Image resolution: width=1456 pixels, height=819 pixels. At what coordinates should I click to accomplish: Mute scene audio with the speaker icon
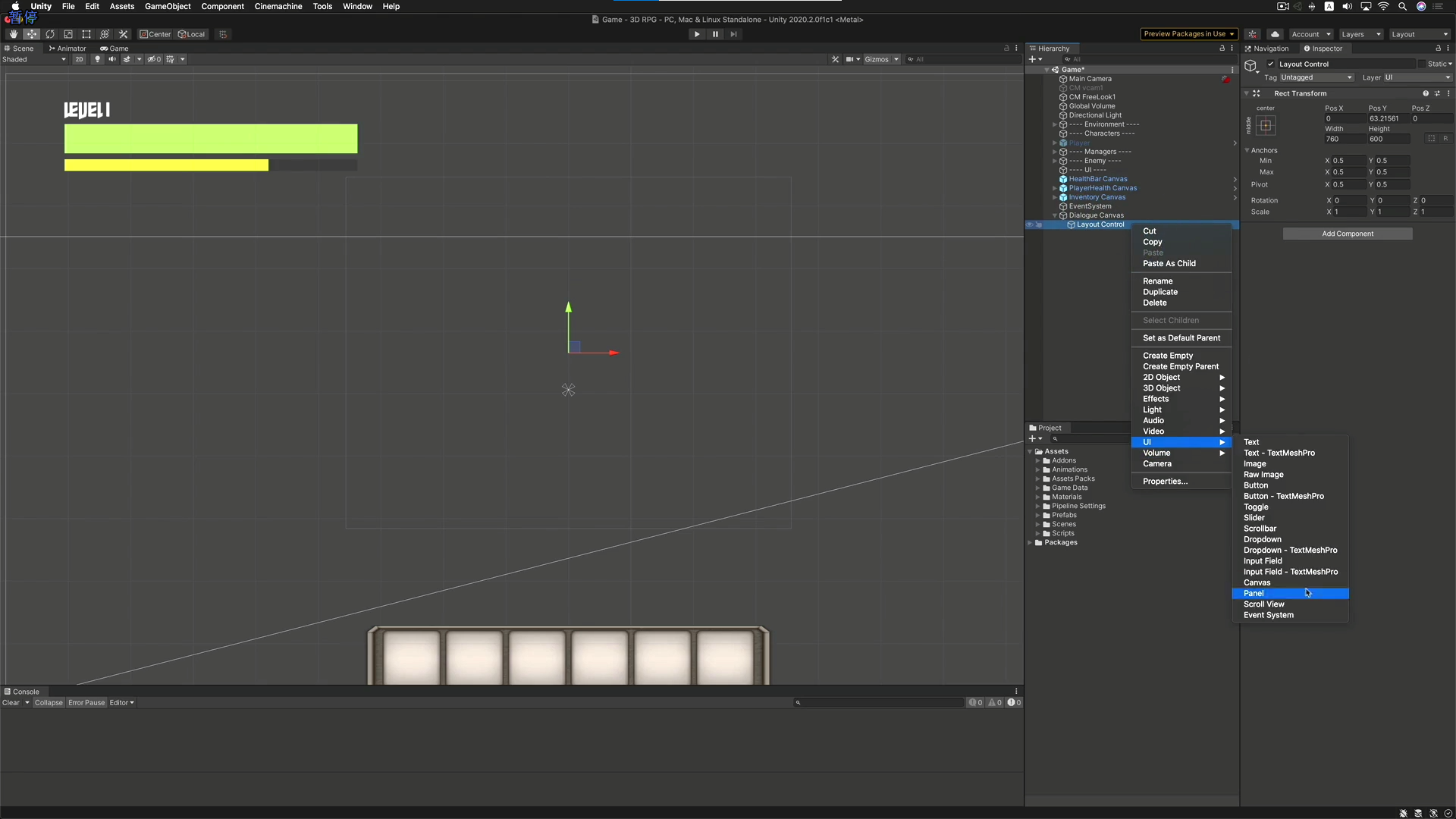coord(111,59)
